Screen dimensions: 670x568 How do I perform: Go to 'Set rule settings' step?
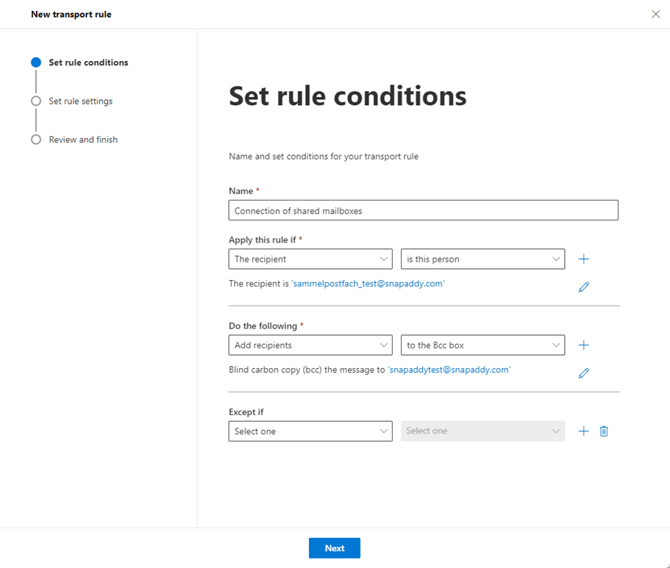(80, 101)
